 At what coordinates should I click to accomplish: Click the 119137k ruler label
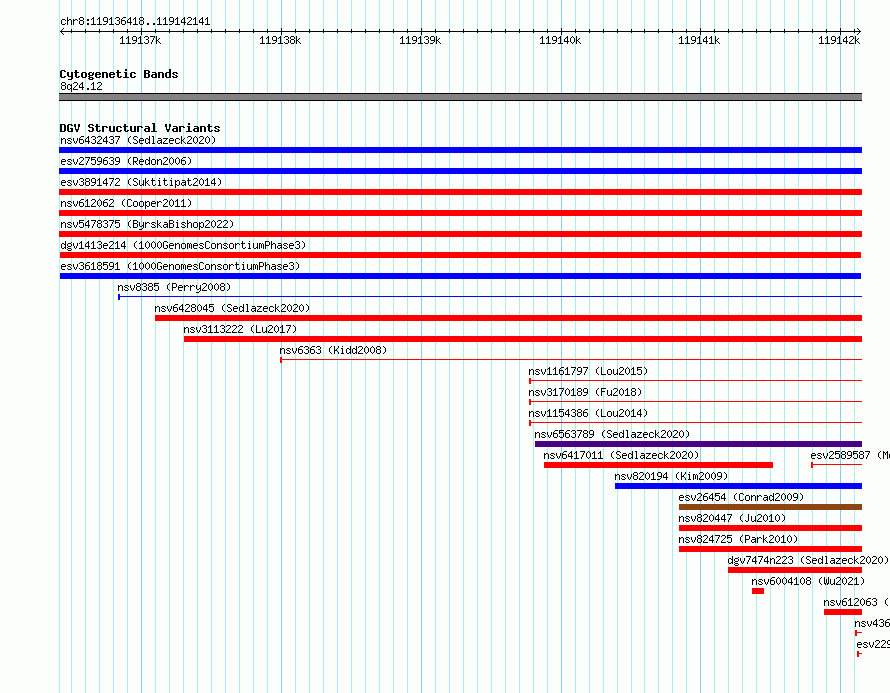coord(140,40)
